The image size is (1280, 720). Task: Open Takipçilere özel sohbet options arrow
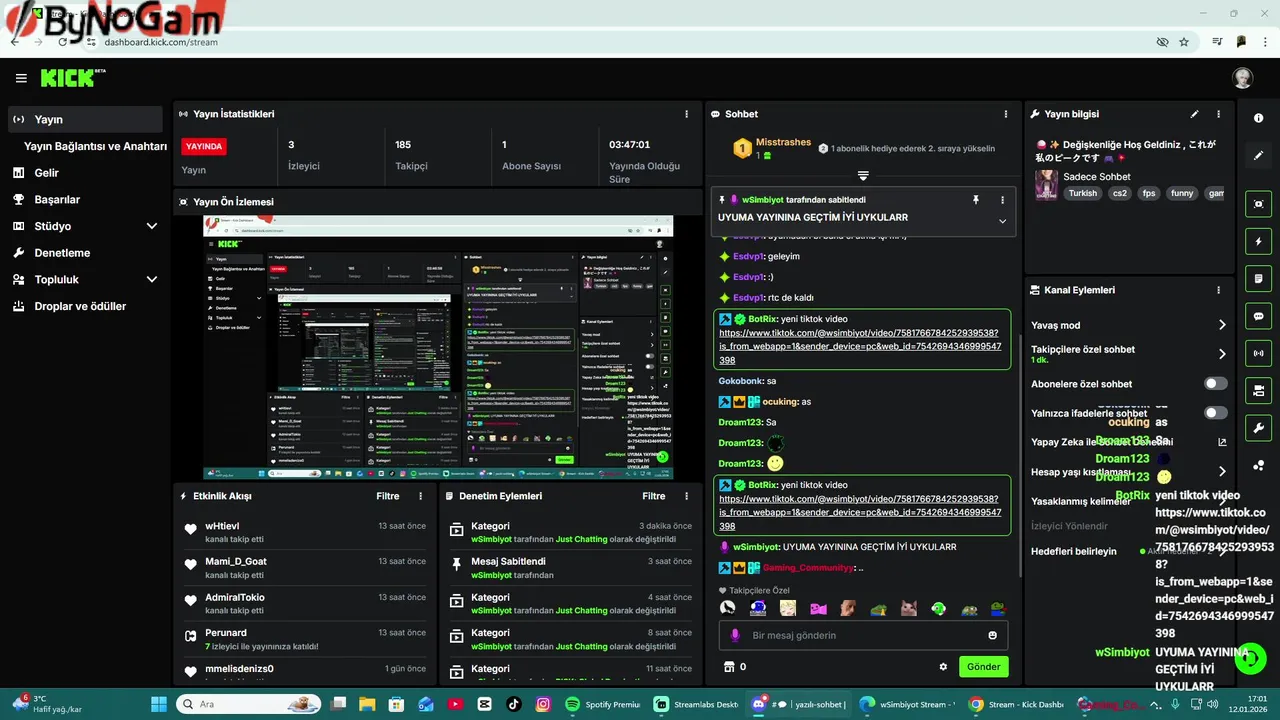click(x=1221, y=354)
